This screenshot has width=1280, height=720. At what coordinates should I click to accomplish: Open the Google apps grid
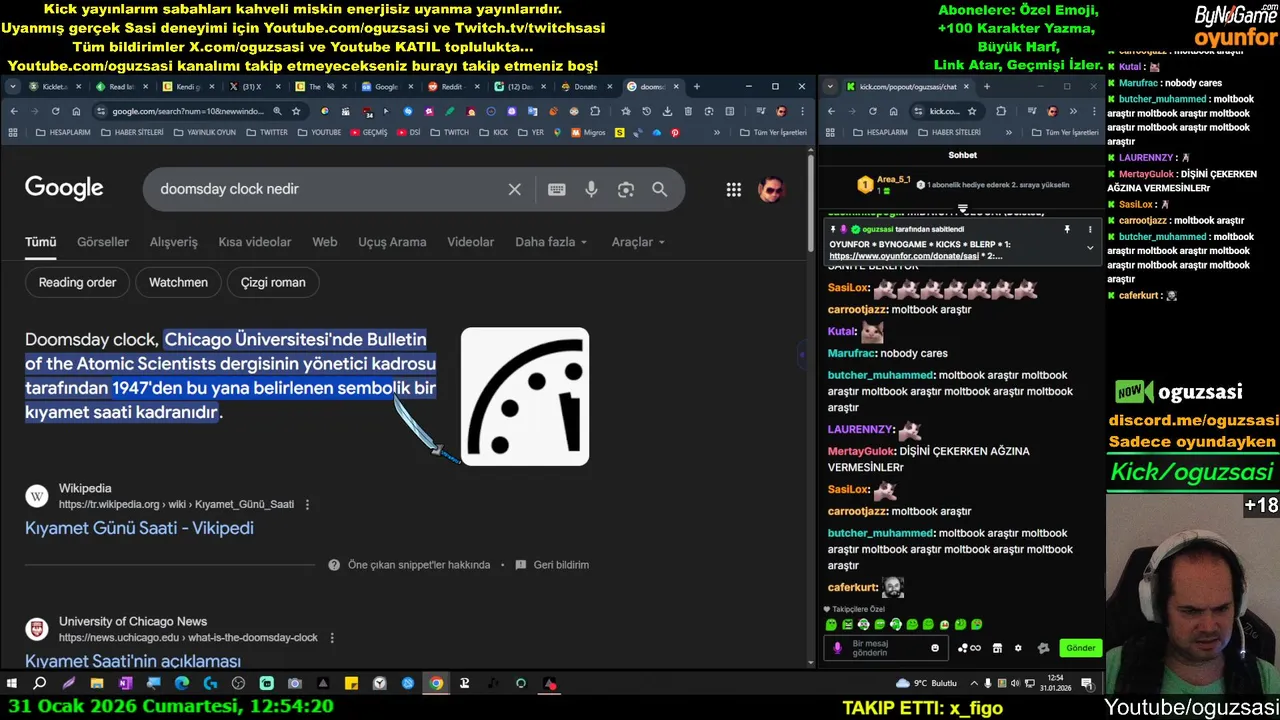(x=734, y=189)
